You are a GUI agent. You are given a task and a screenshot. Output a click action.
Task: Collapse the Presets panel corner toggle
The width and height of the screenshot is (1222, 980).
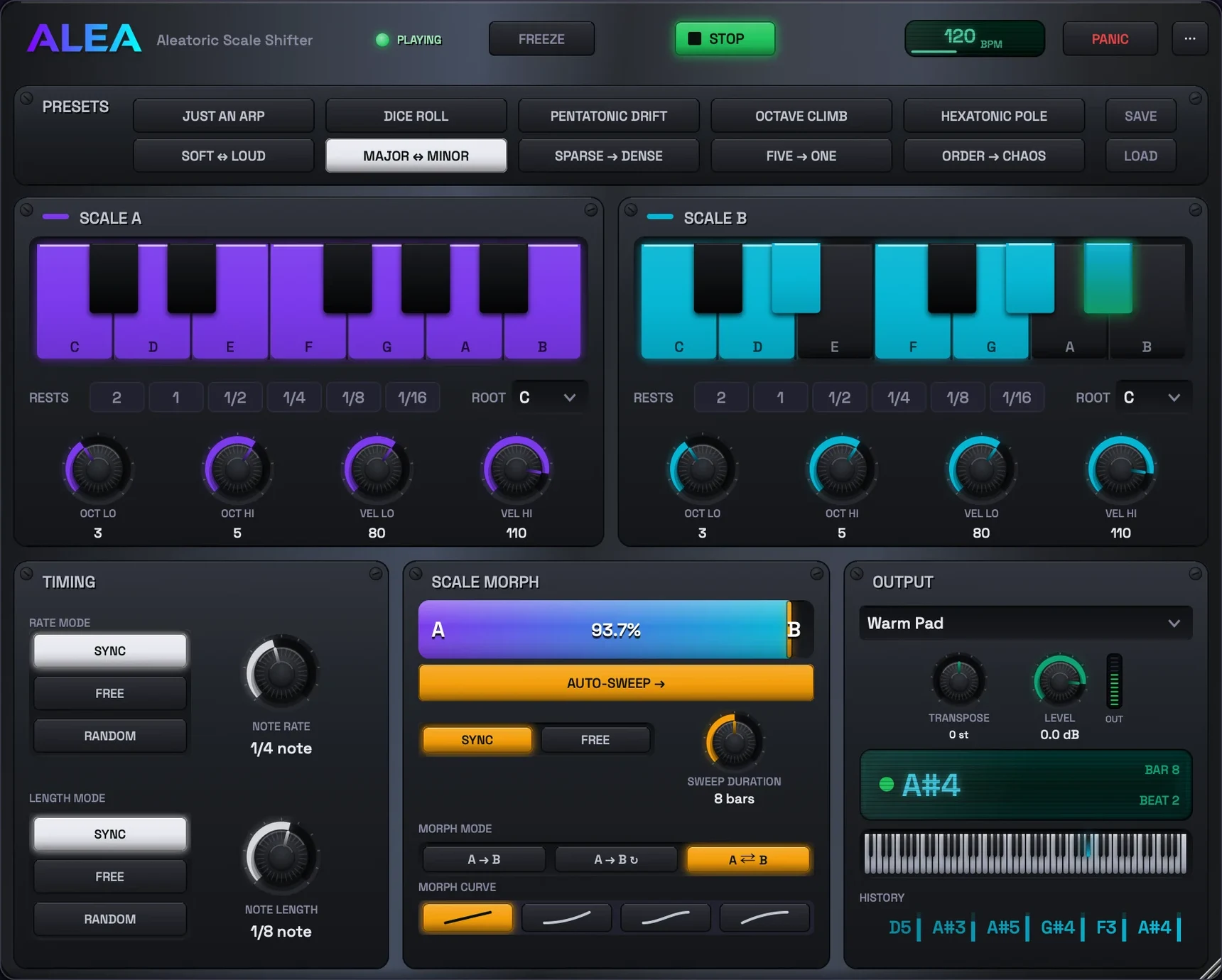(x=1195, y=98)
